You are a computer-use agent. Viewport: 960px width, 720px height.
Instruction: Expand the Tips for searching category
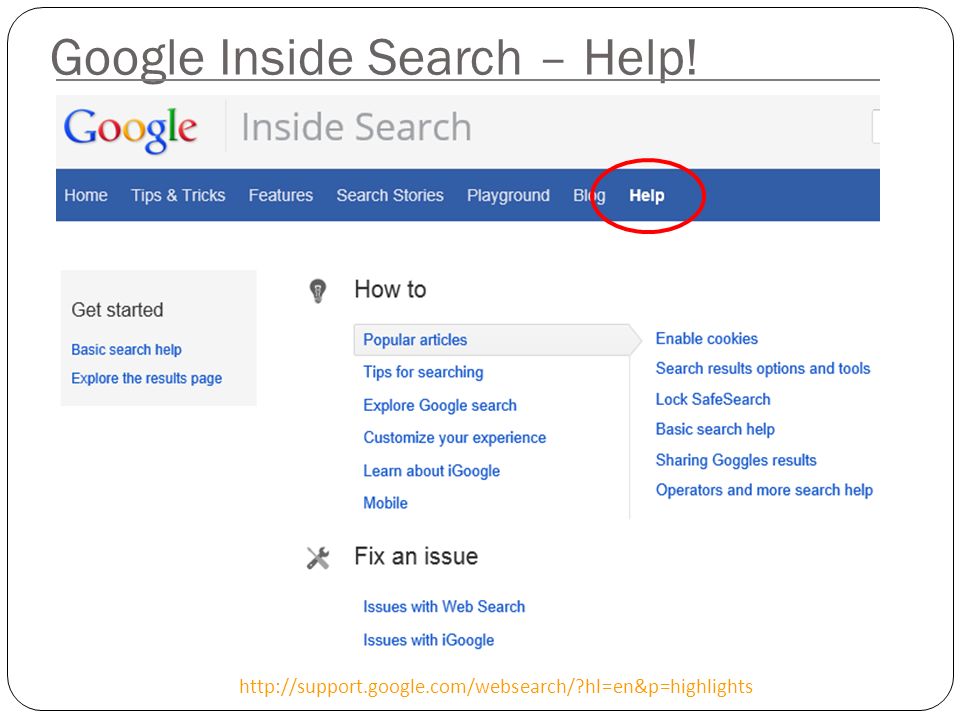click(423, 372)
